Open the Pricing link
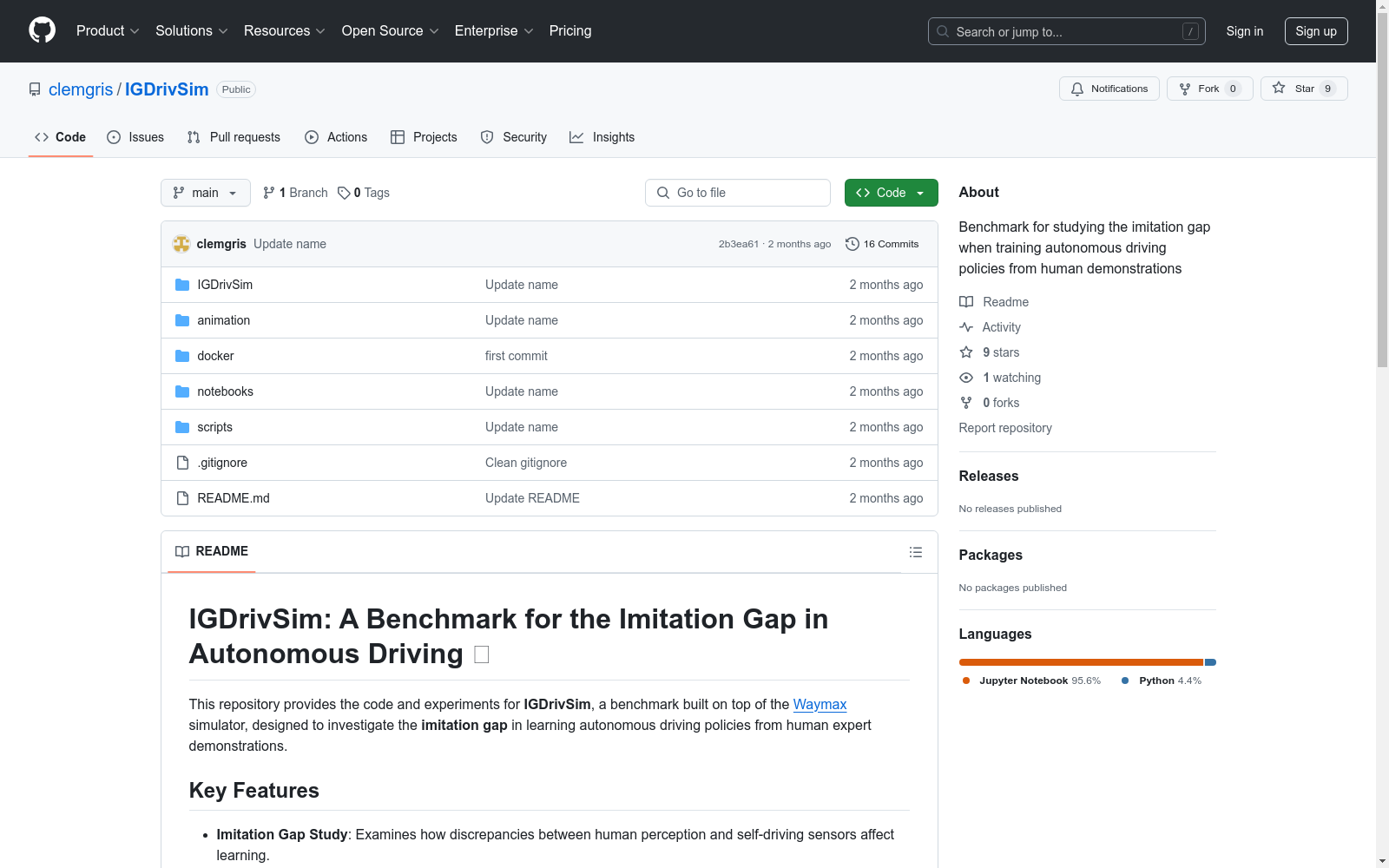 tap(570, 31)
